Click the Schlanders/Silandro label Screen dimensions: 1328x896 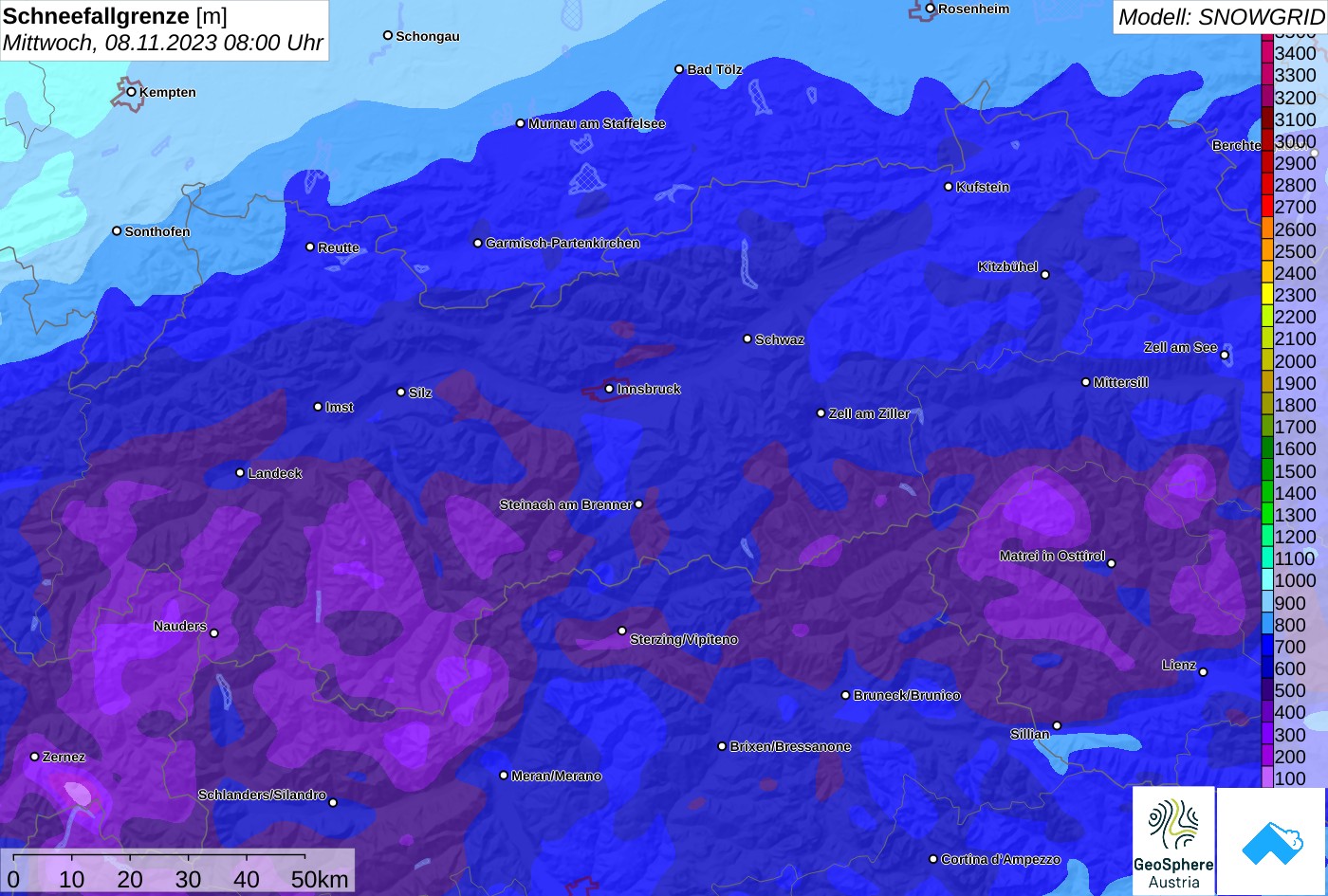pos(262,795)
